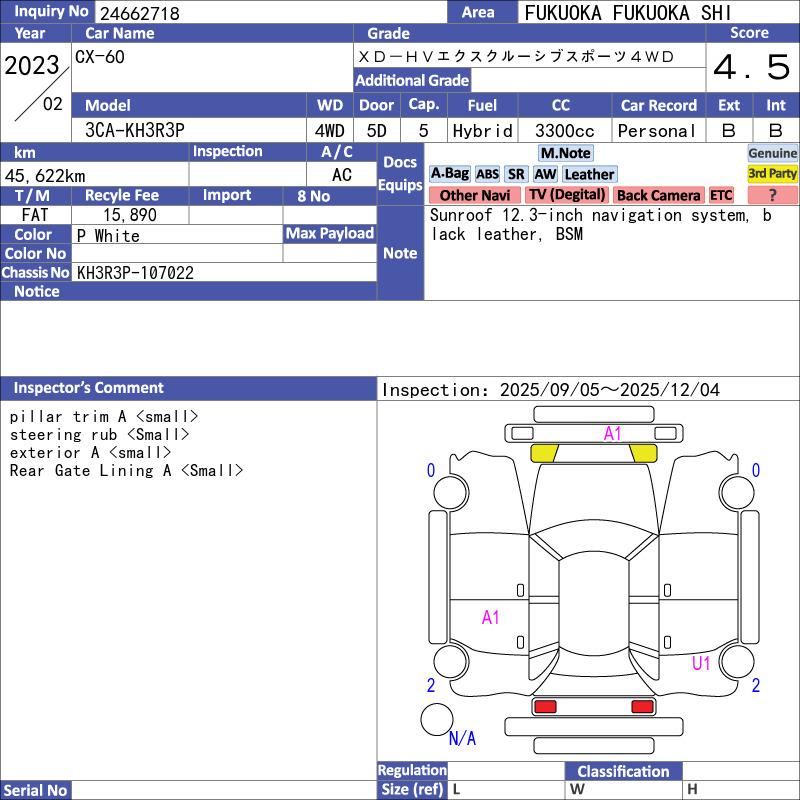This screenshot has width=800, height=800.
Task: Click the right red taillight on the car diagram
Action: pyautogui.click(x=643, y=707)
